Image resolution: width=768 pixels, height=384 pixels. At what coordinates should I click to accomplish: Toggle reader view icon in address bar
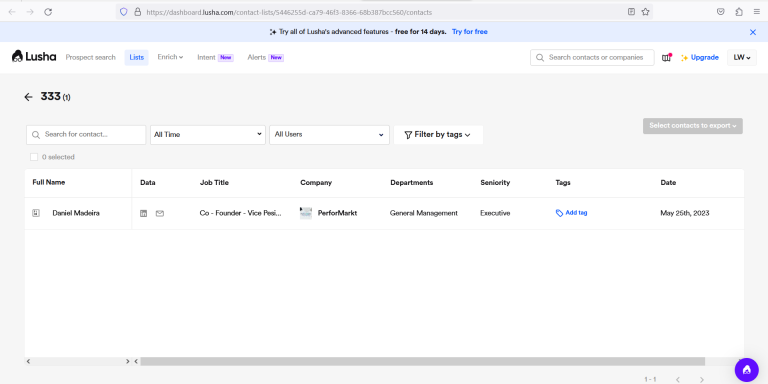click(x=631, y=12)
